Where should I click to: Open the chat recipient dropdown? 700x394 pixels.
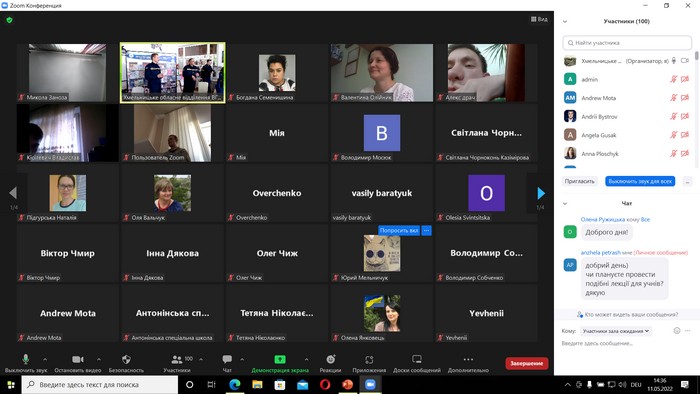pyautogui.click(x=616, y=331)
